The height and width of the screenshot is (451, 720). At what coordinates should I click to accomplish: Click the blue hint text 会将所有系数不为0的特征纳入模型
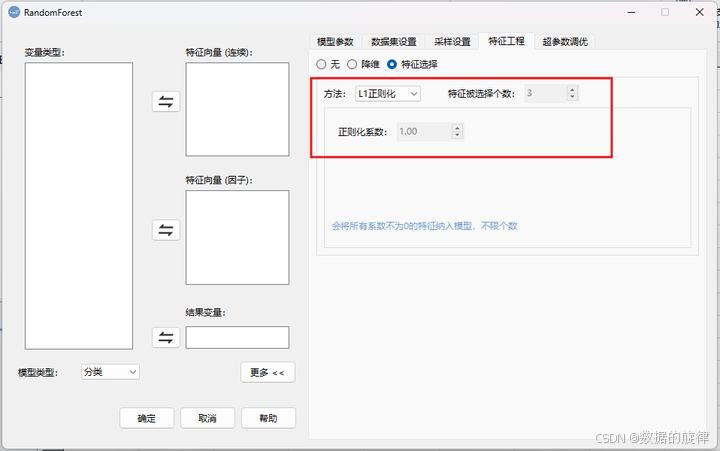click(x=424, y=226)
